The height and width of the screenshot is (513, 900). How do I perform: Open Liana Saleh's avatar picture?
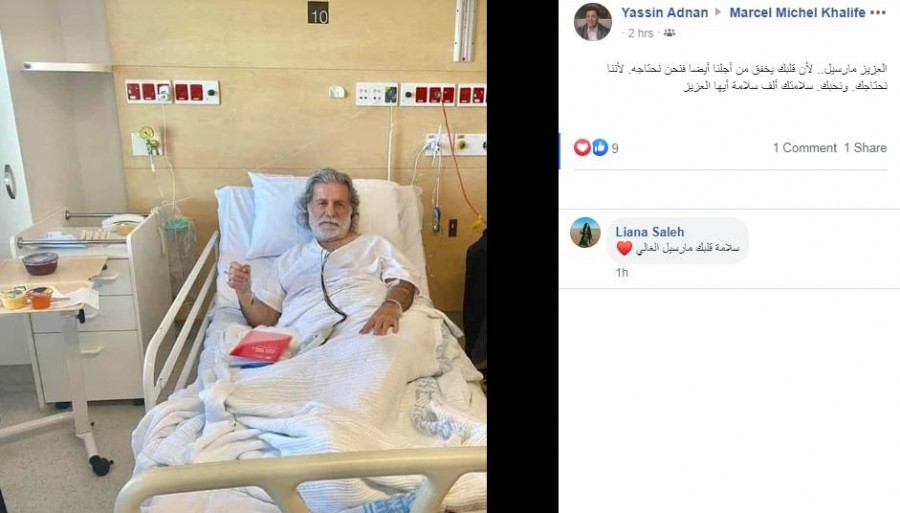[585, 232]
